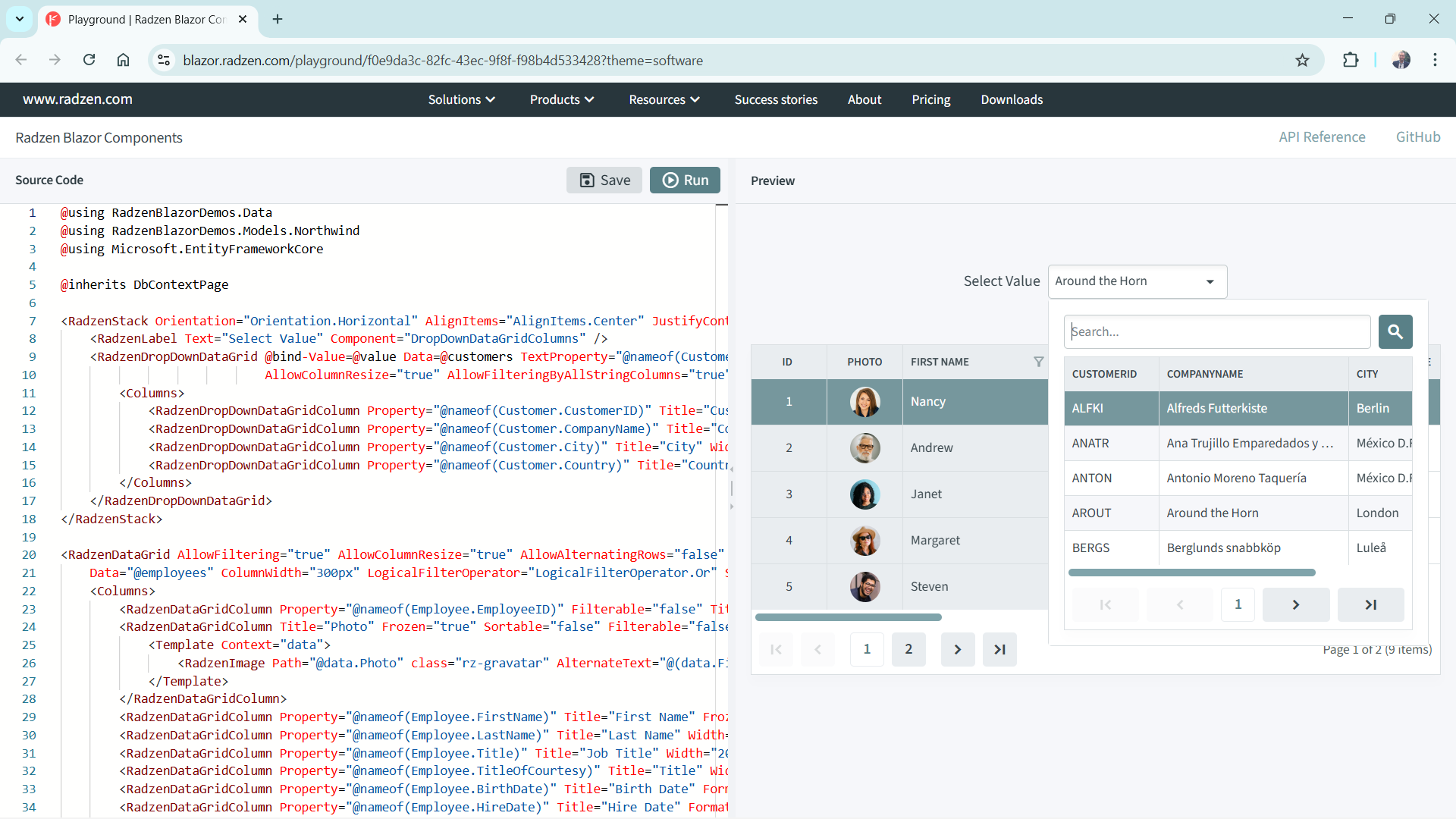The height and width of the screenshot is (819, 1456).
Task: Go to next page in dropdown grid pager
Action: pos(1295,604)
